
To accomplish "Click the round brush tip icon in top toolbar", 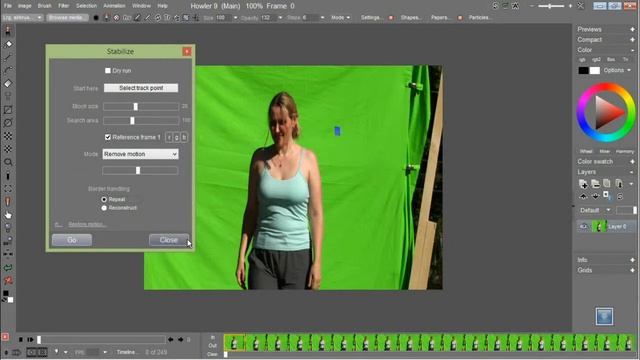I will pyautogui.click(x=96, y=18).
